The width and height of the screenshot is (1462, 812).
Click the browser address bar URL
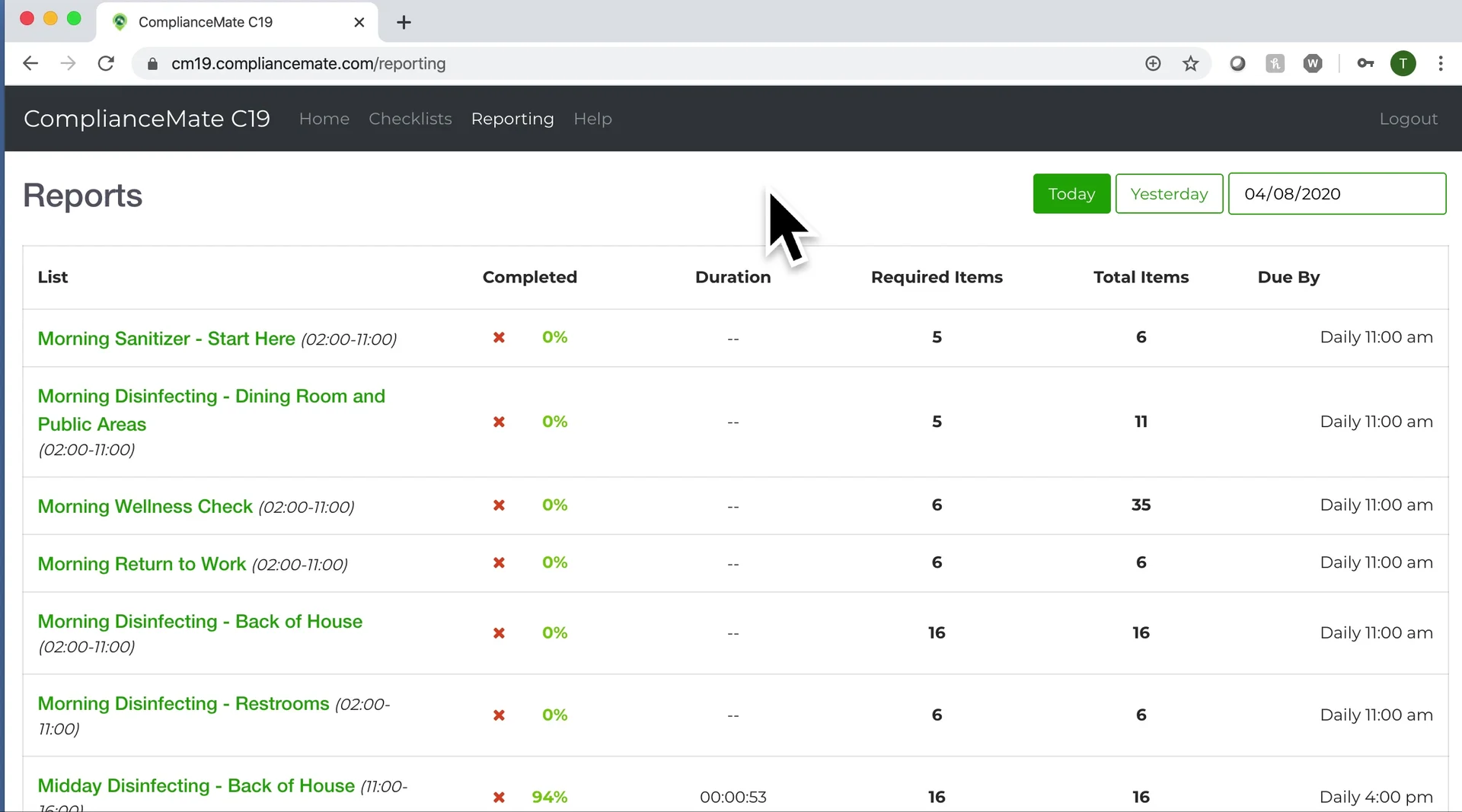[308, 64]
